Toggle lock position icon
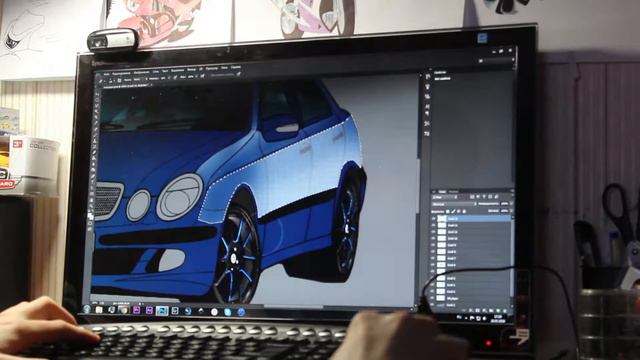 (x=459, y=211)
